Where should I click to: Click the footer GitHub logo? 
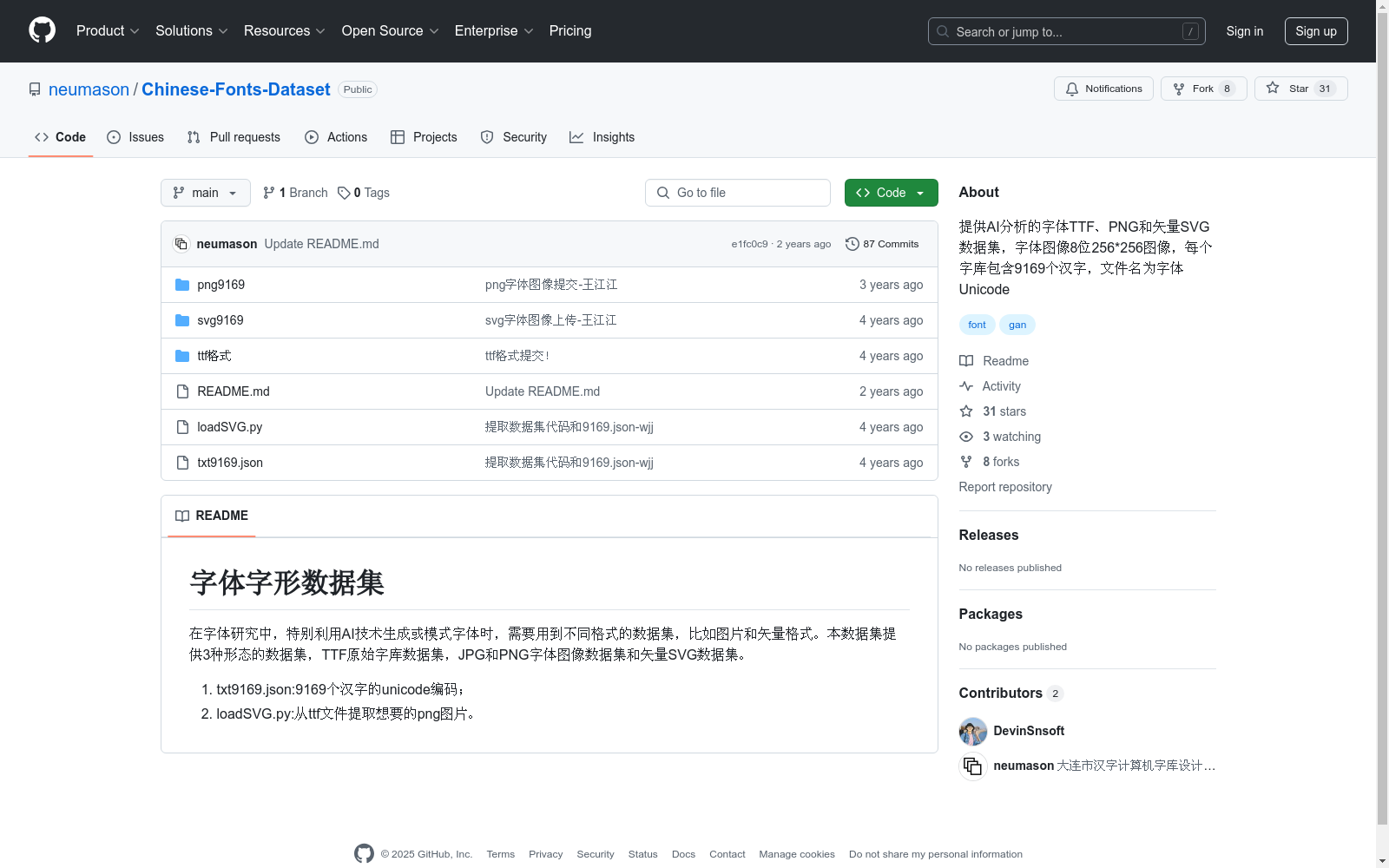tap(364, 853)
